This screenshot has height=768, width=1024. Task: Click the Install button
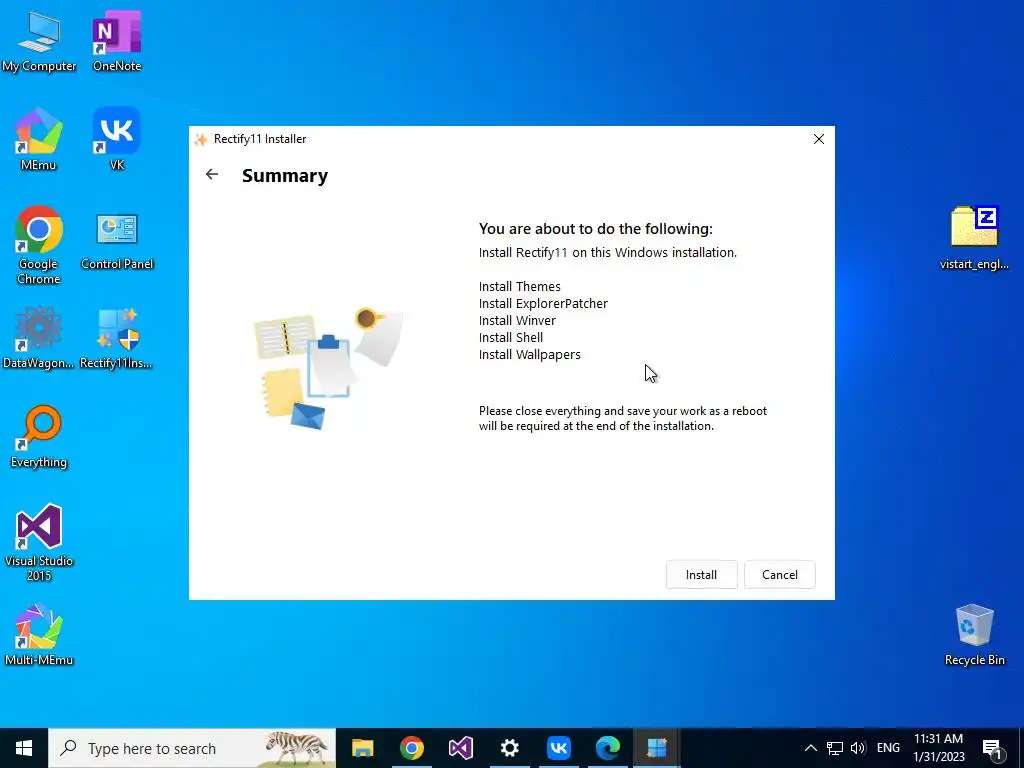click(x=701, y=575)
